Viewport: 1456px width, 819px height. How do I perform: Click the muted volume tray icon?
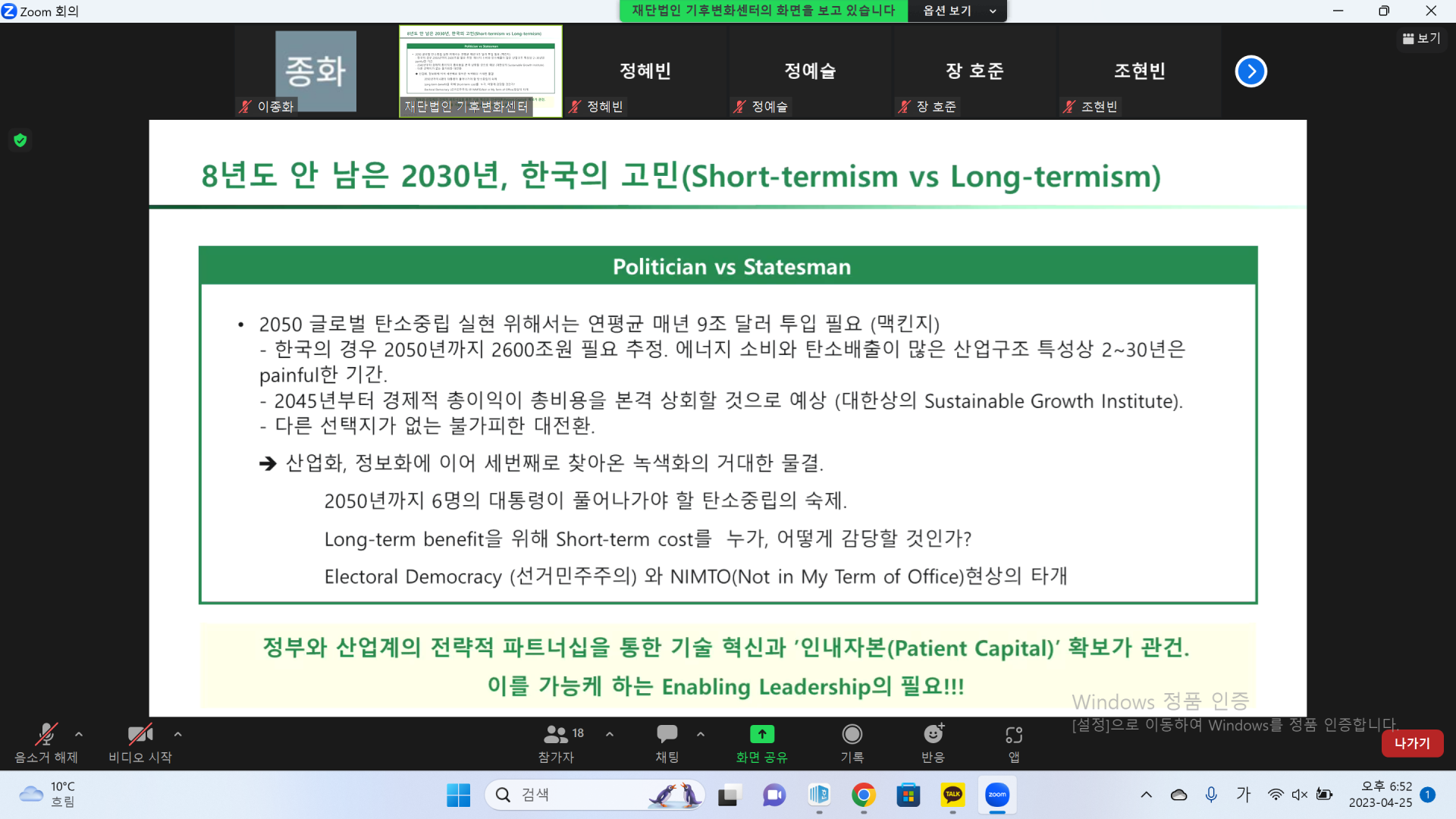click(1300, 795)
